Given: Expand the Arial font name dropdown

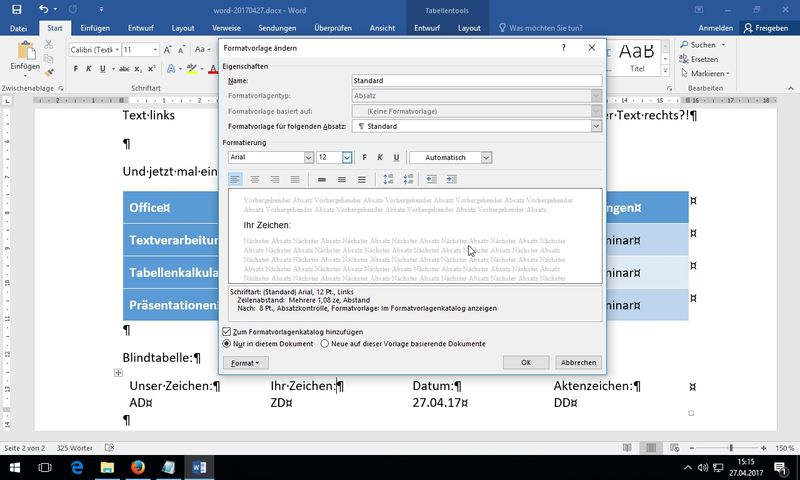Looking at the screenshot, I should pos(308,157).
